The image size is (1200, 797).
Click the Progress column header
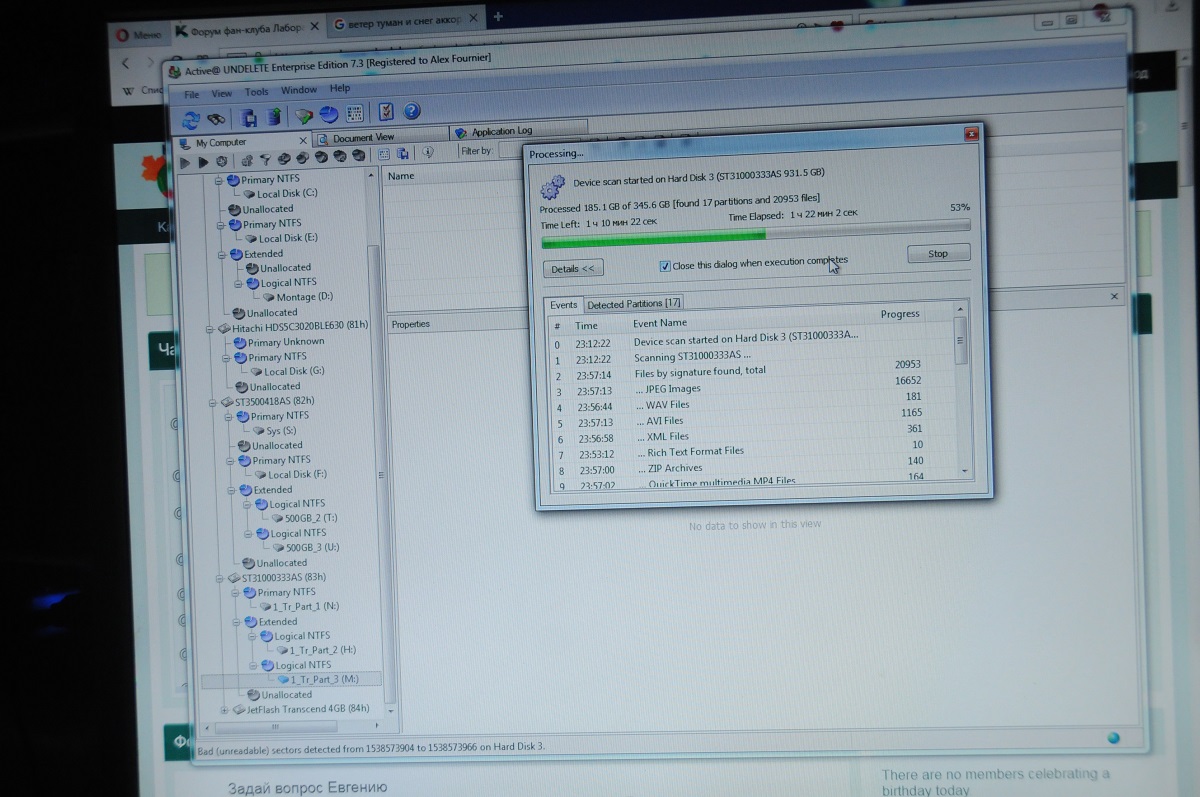[x=900, y=314]
